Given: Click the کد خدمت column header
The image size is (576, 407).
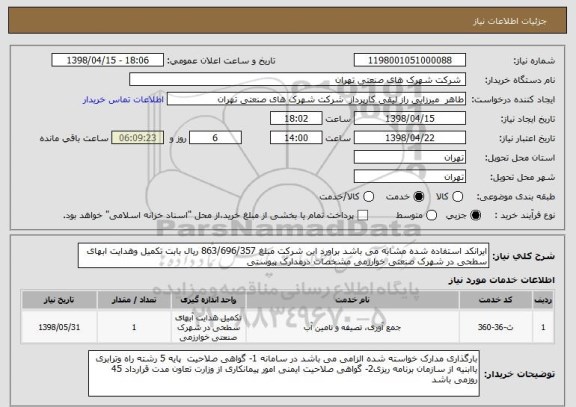Looking at the screenshot, I should [496, 300].
